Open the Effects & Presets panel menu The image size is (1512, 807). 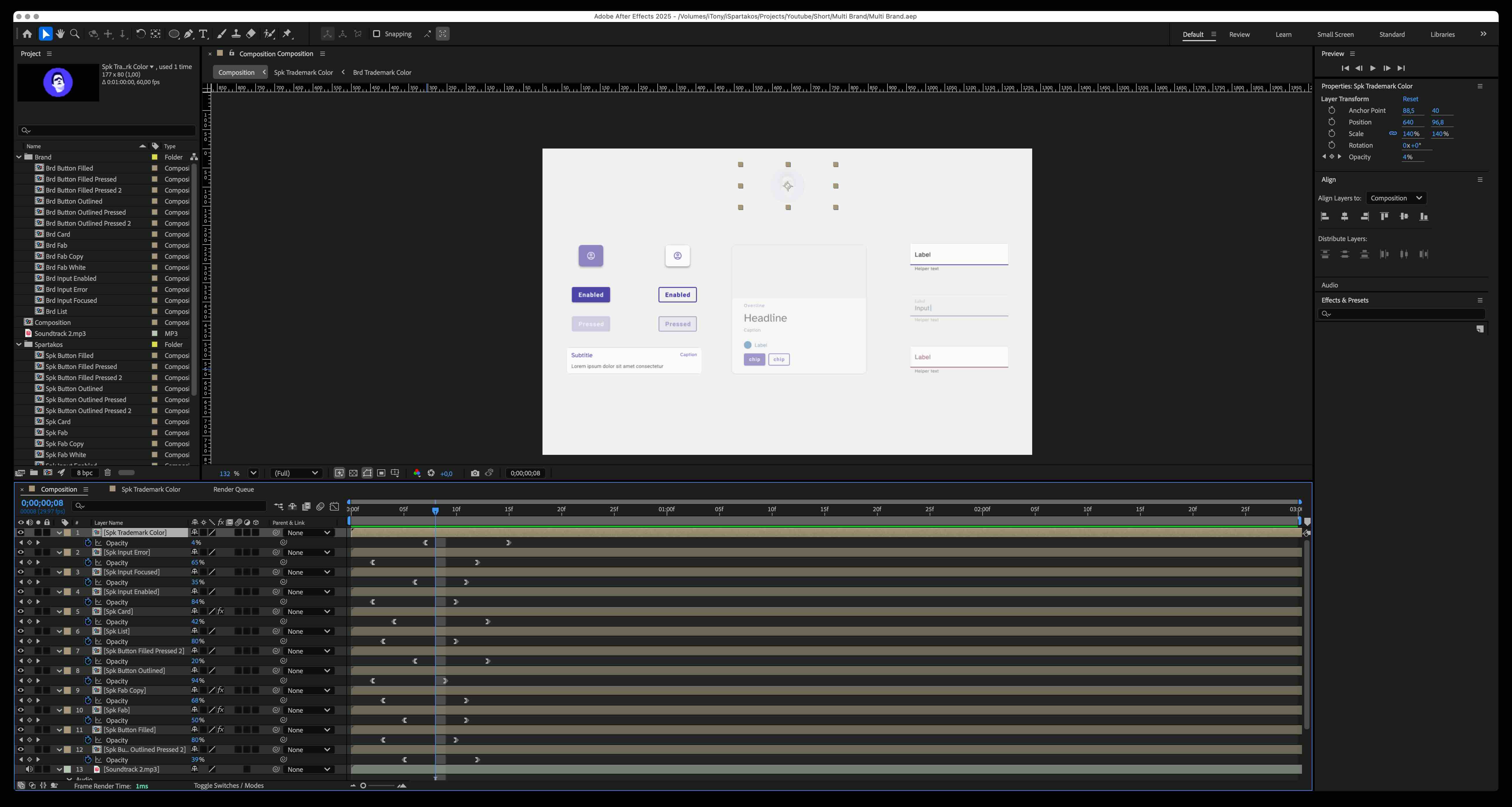tap(1480, 300)
